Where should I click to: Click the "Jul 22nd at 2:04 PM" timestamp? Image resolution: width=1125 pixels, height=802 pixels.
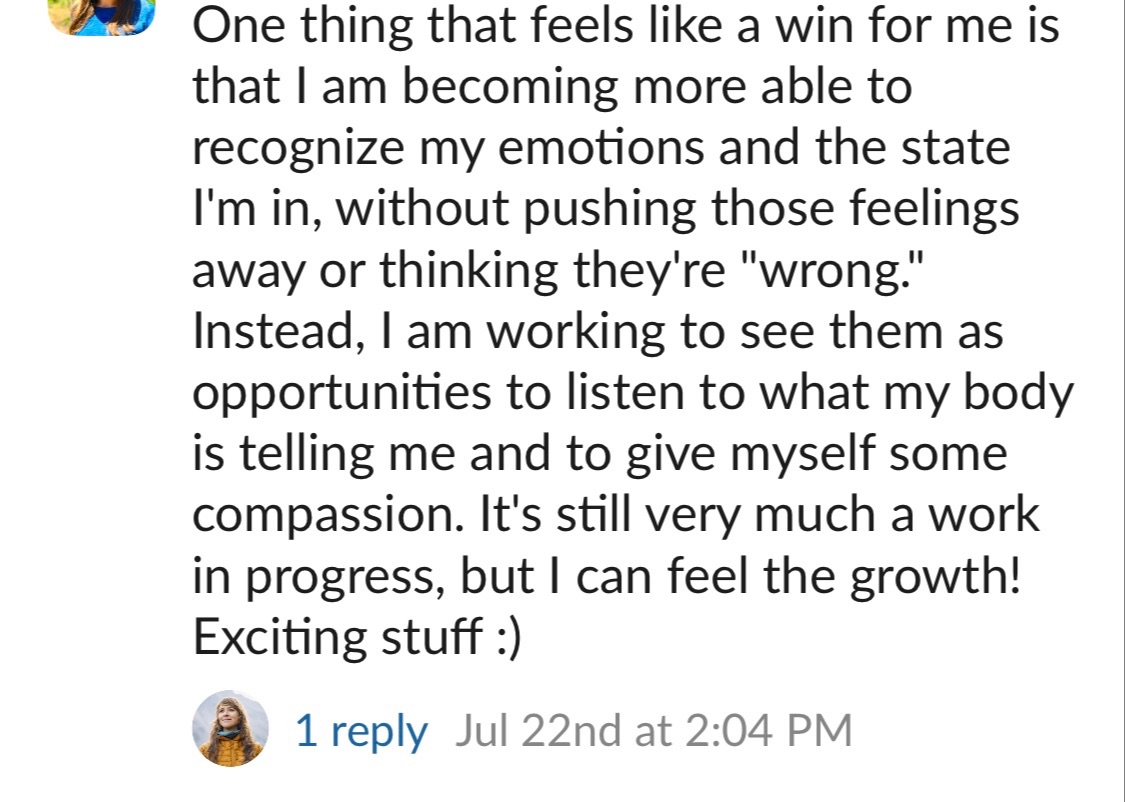click(x=653, y=731)
